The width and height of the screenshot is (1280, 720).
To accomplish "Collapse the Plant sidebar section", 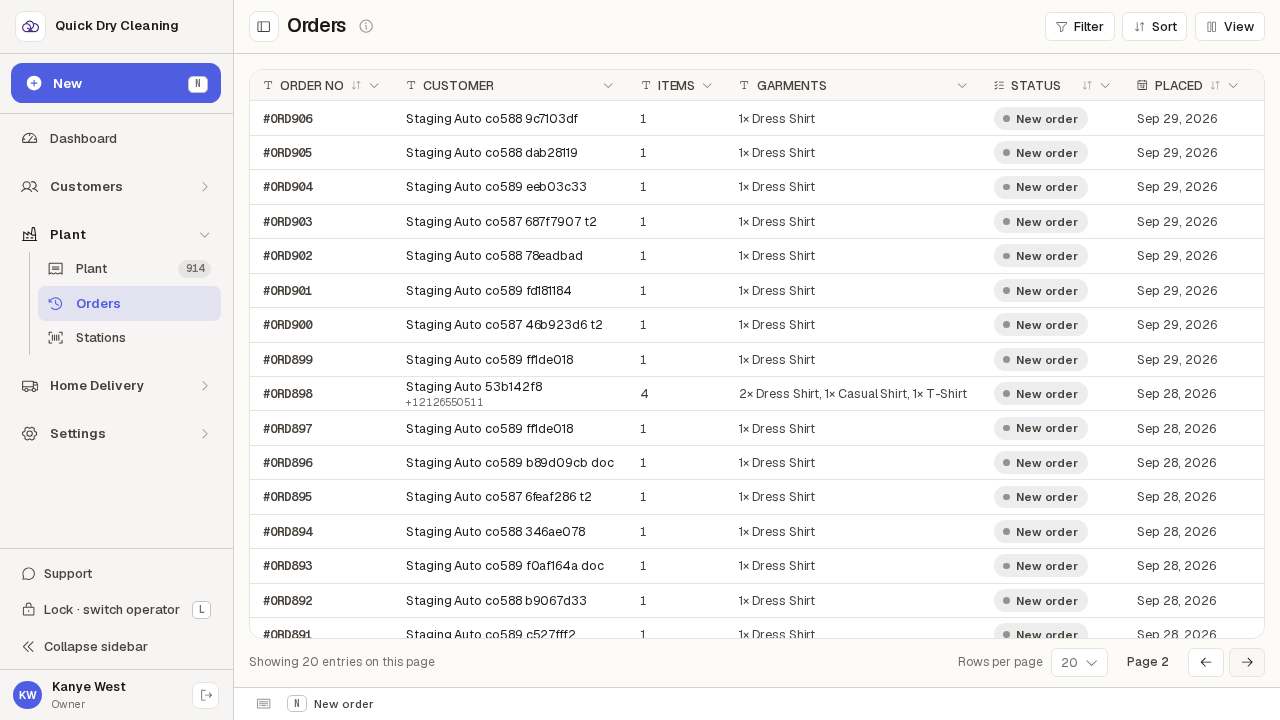I will point(116,234).
